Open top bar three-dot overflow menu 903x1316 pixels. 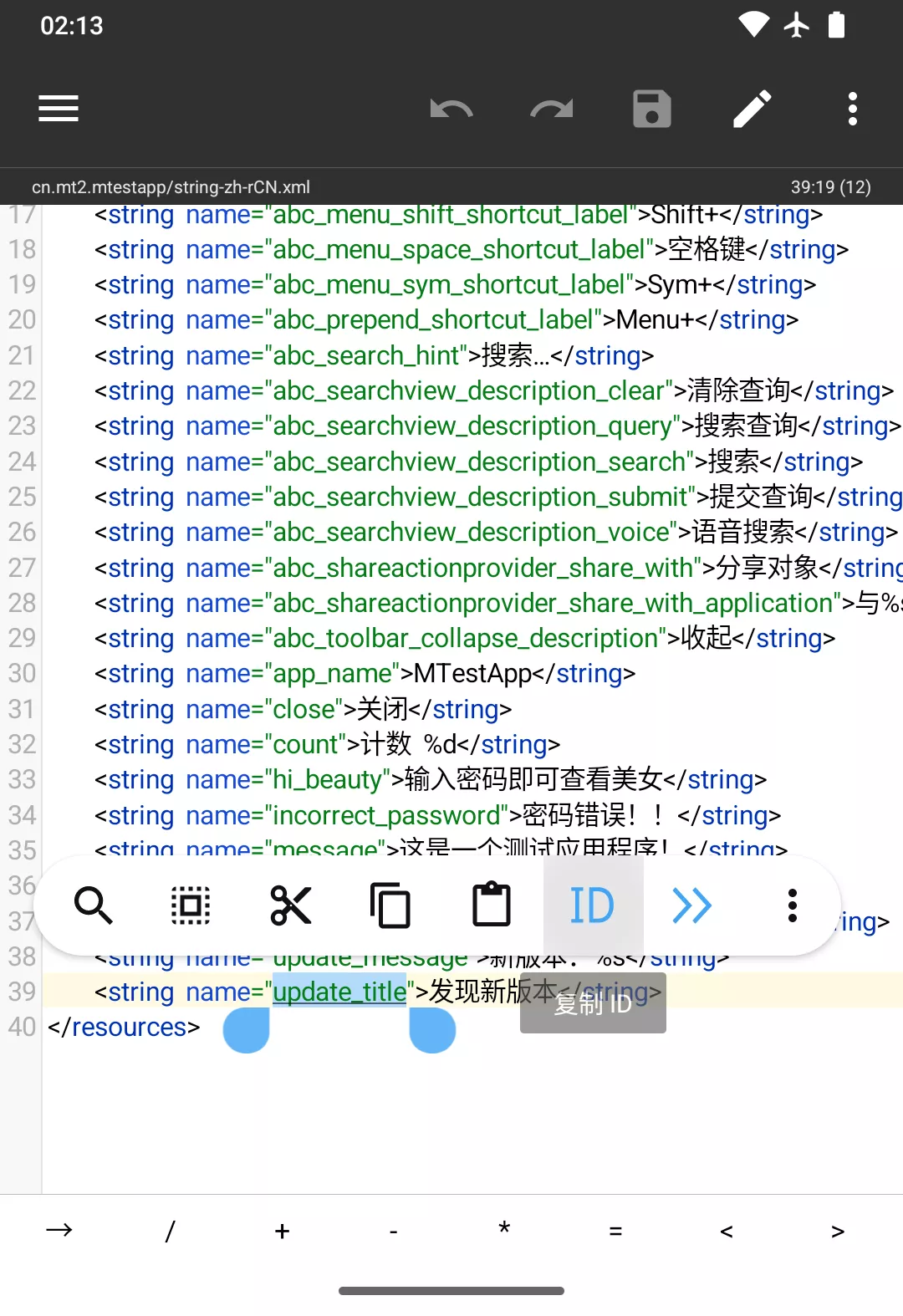click(853, 109)
